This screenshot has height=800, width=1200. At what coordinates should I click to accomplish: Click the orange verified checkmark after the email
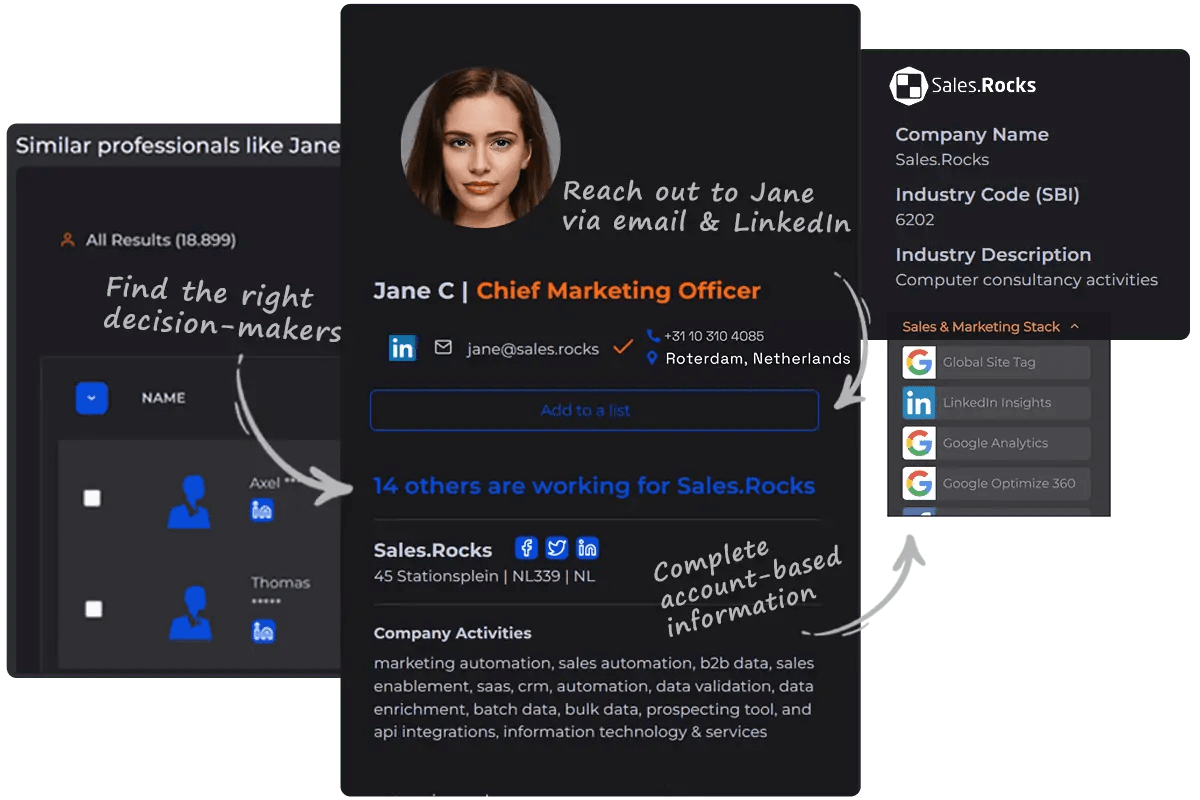coord(623,347)
